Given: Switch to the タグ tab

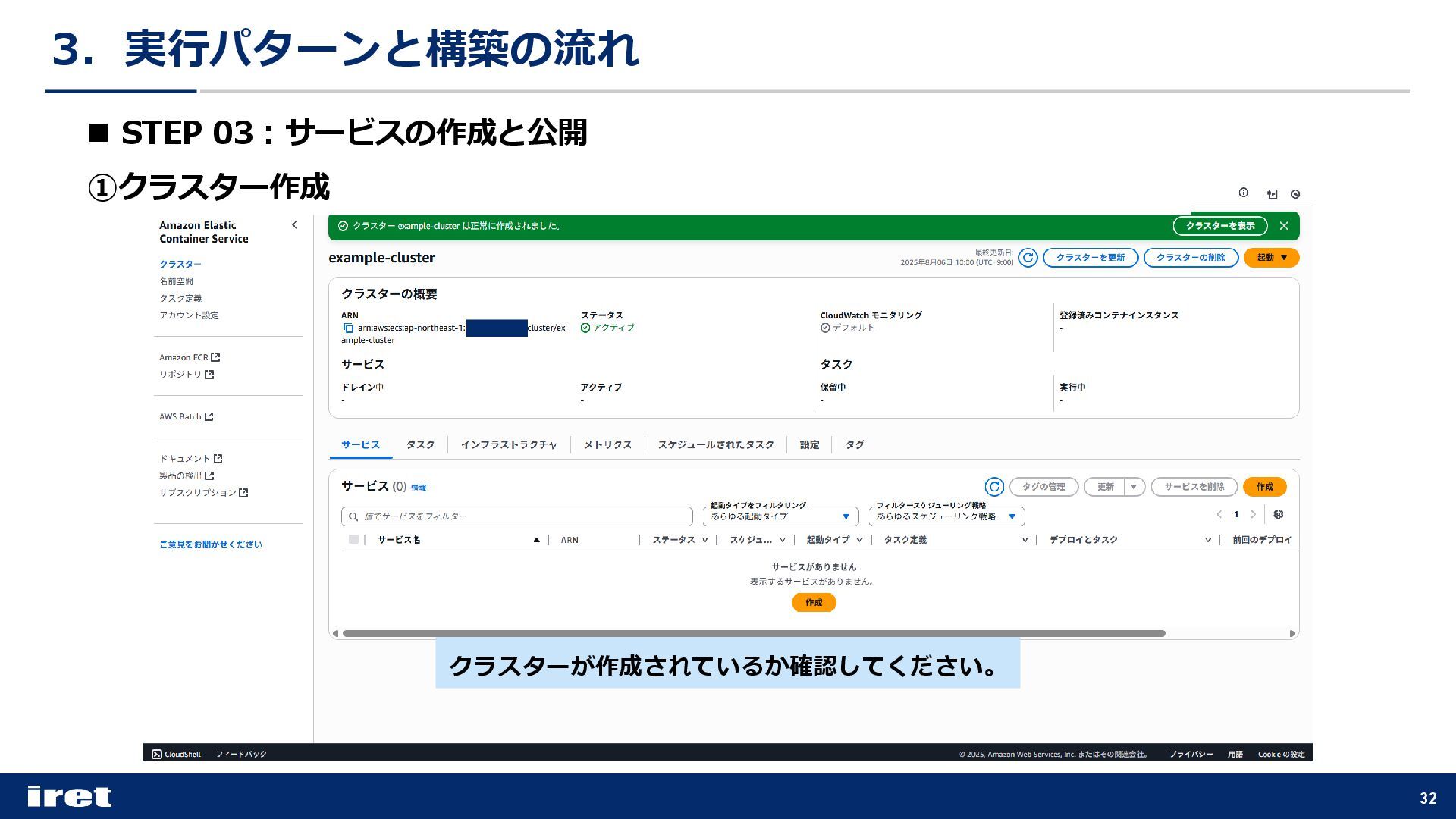Looking at the screenshot, I should pyautogui.click(x=855, y=445).
